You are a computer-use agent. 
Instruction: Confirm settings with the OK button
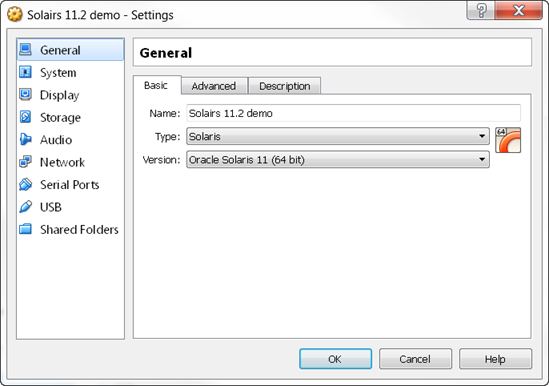[335, 359]
